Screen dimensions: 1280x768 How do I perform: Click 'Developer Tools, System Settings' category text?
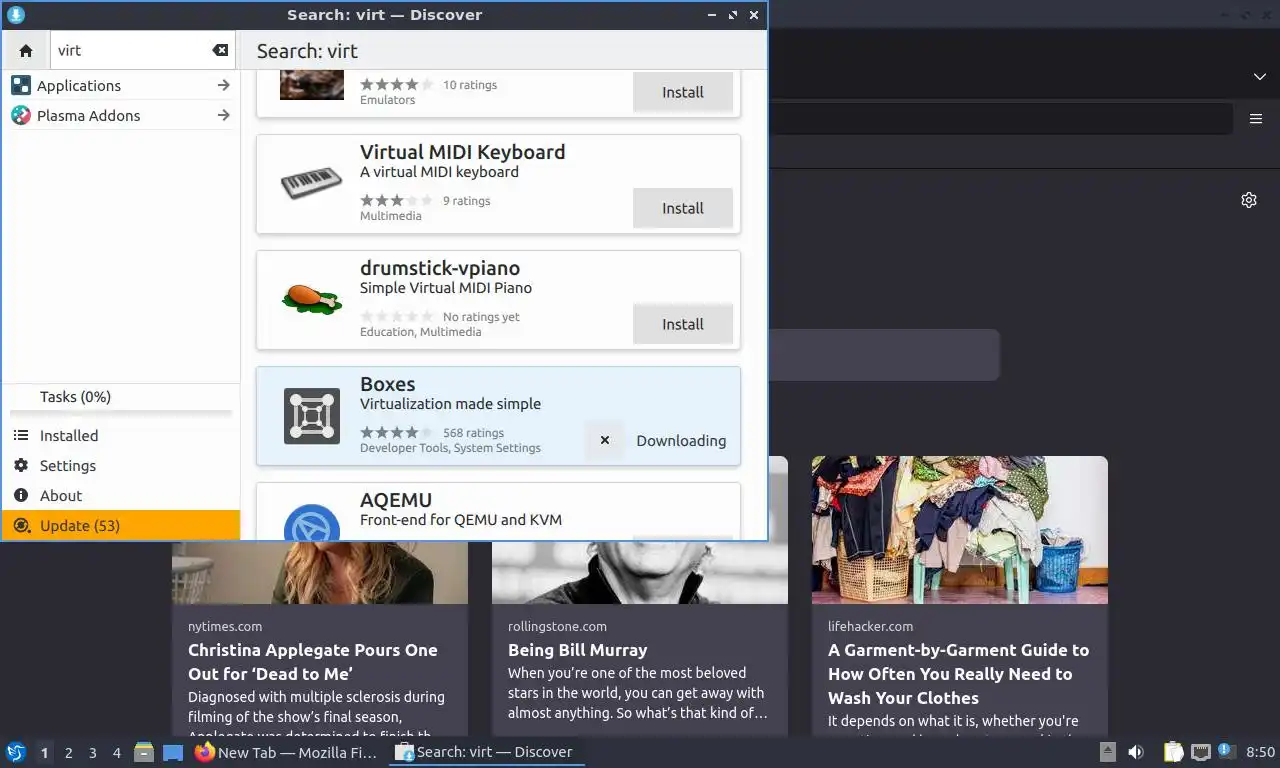click(x=450, y=448)
